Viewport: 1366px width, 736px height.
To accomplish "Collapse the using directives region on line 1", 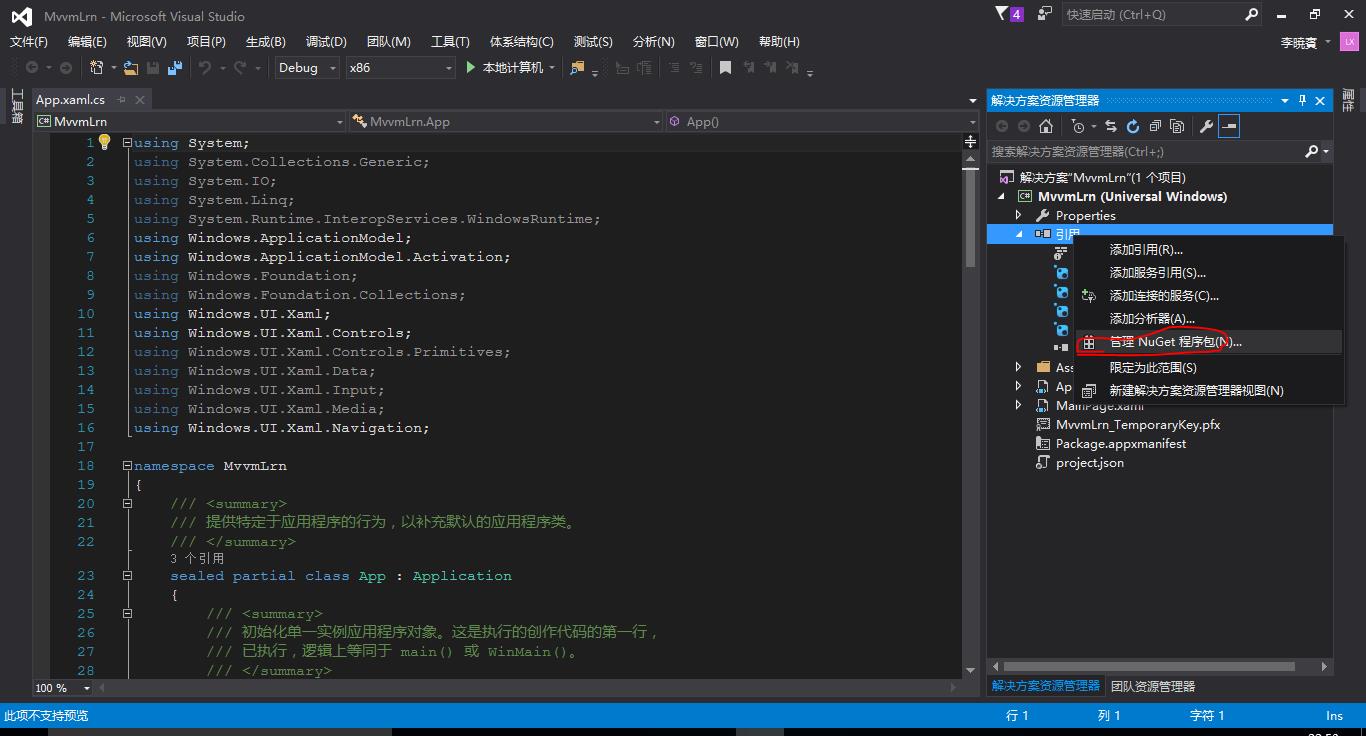I will pyautogui.click(x=127, y=142).
